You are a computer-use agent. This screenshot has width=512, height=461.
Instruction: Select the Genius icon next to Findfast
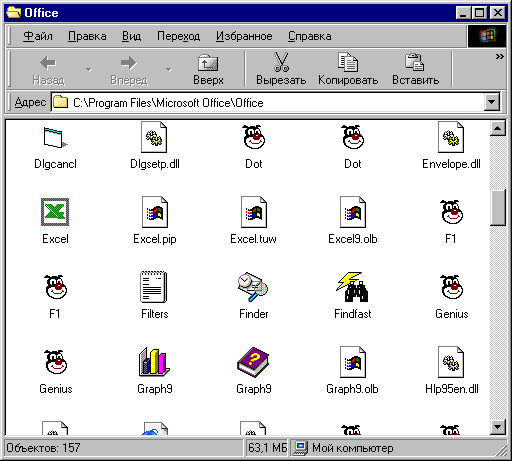(x=452, y=287)
